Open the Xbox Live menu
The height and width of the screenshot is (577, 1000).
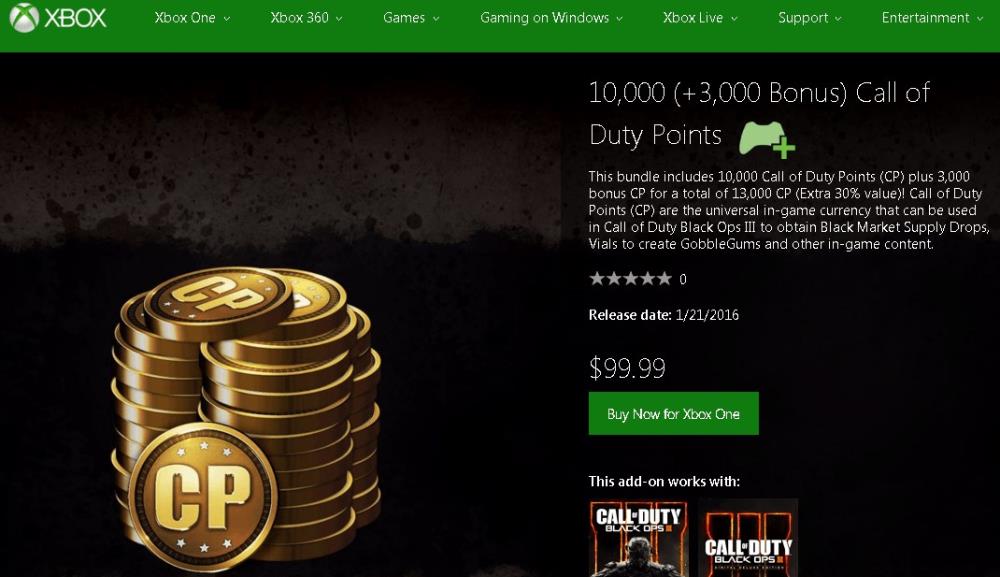point(700,18)
